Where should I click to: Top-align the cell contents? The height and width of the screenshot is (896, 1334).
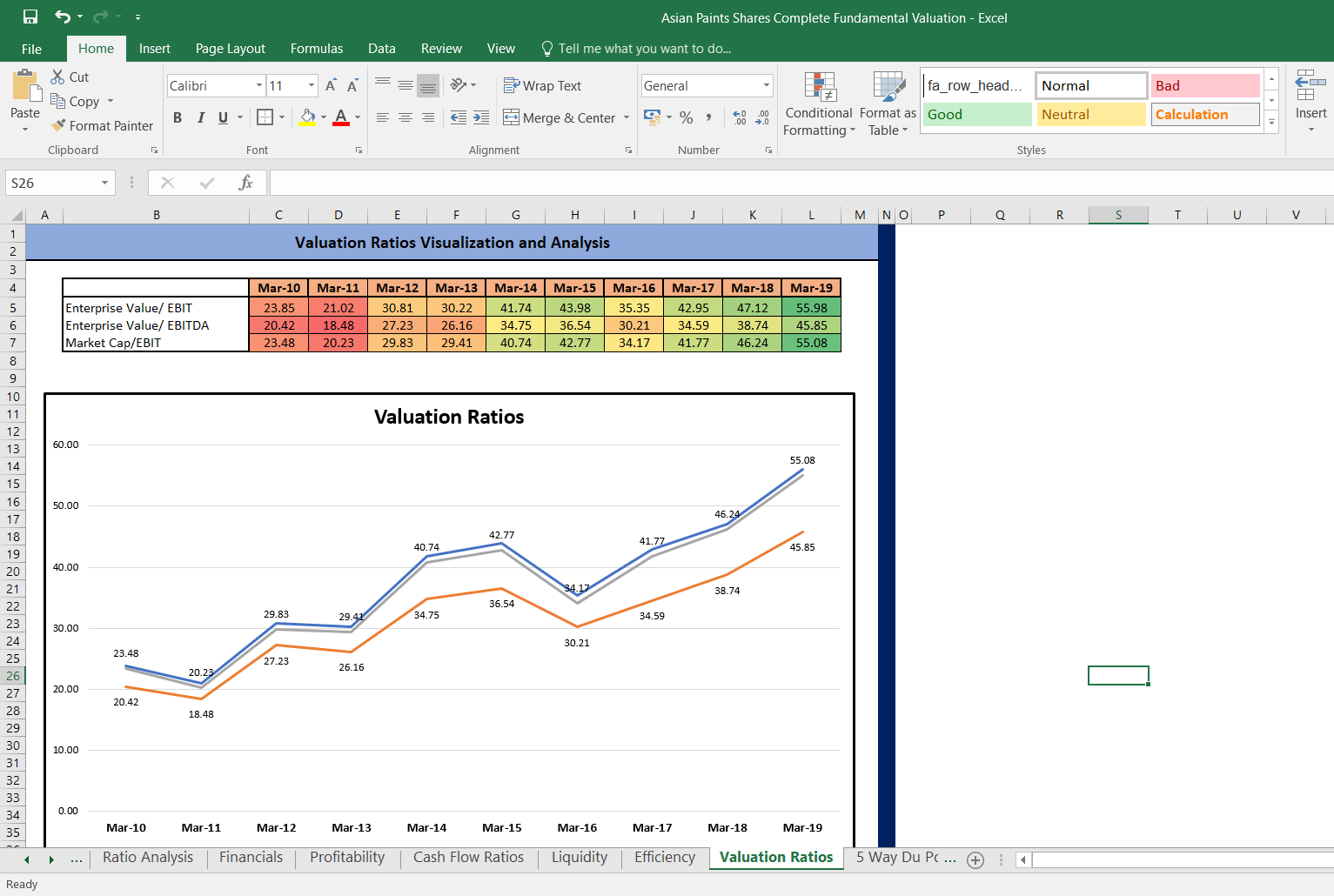click(383, 84)
